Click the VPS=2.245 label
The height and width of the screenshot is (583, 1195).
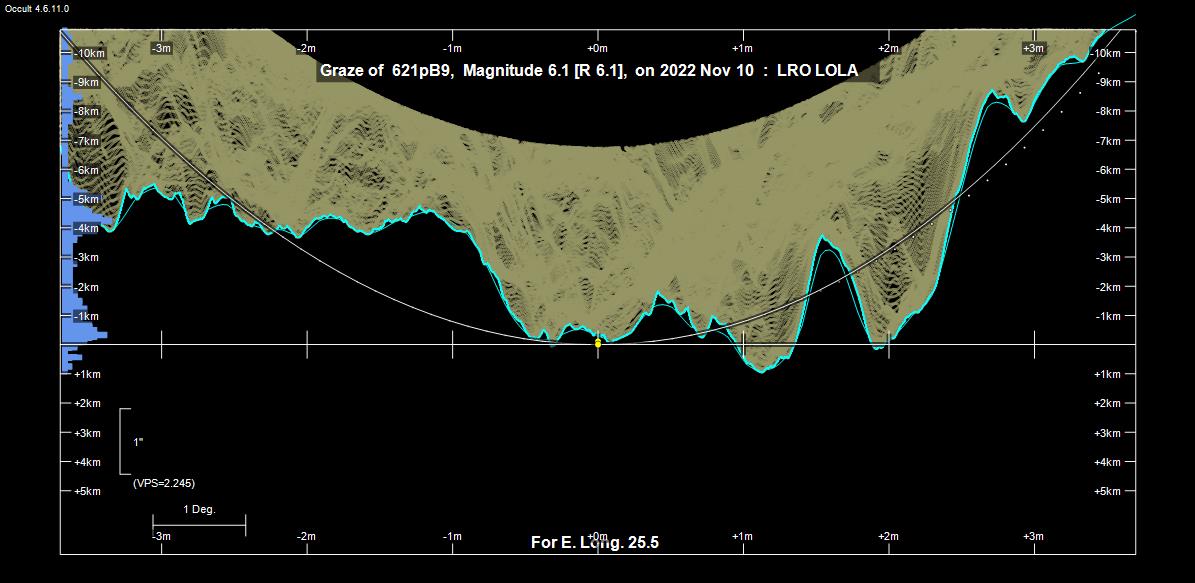pyautogui.click(x=164, y=483)
